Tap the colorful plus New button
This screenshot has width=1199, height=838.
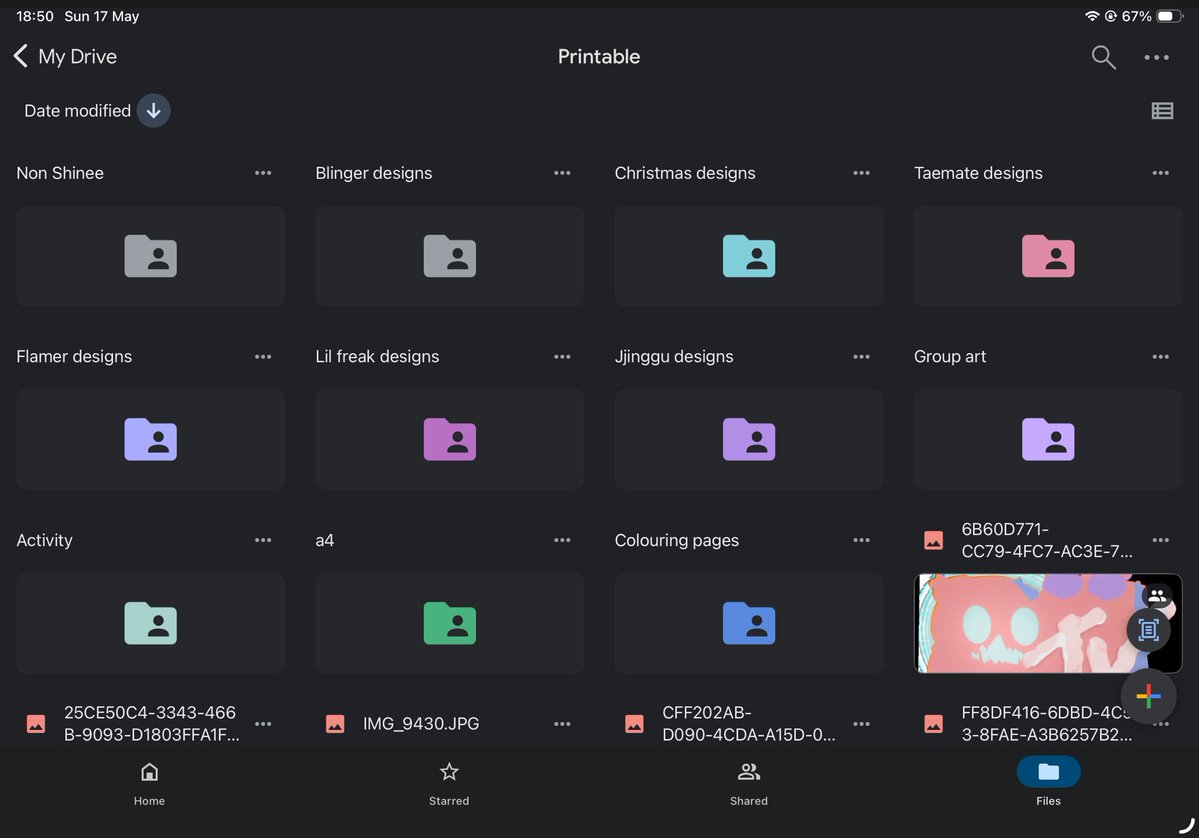1148,696
